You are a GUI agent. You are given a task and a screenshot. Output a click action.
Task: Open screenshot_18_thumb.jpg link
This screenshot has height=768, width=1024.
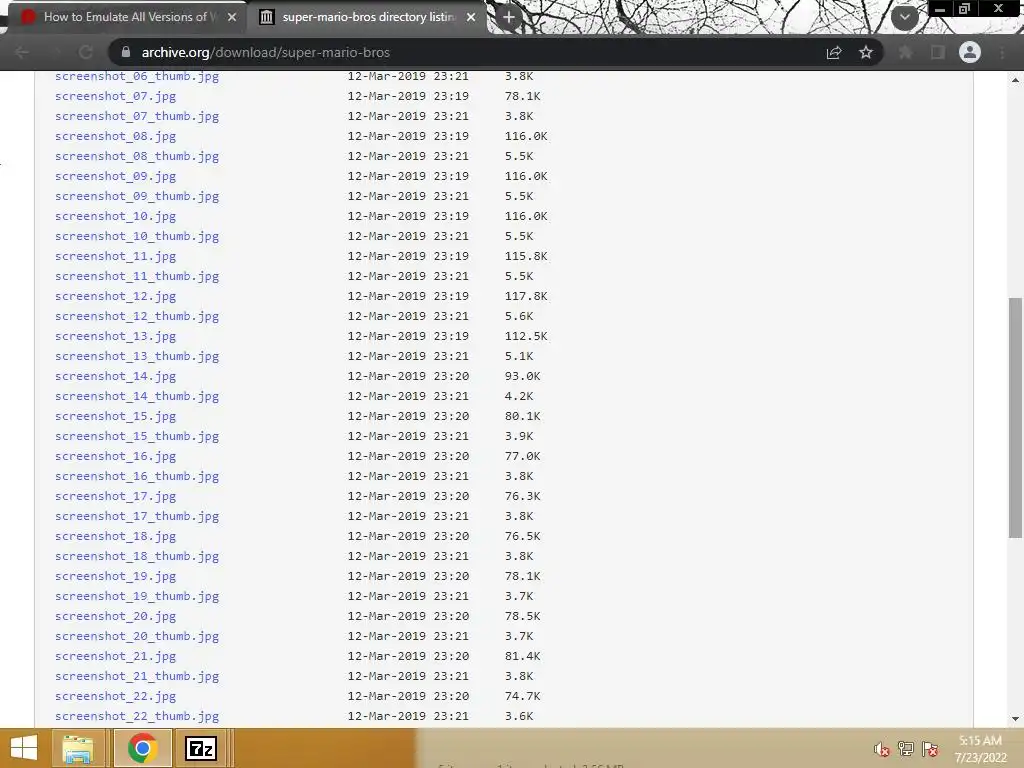[x=137, y=556]
